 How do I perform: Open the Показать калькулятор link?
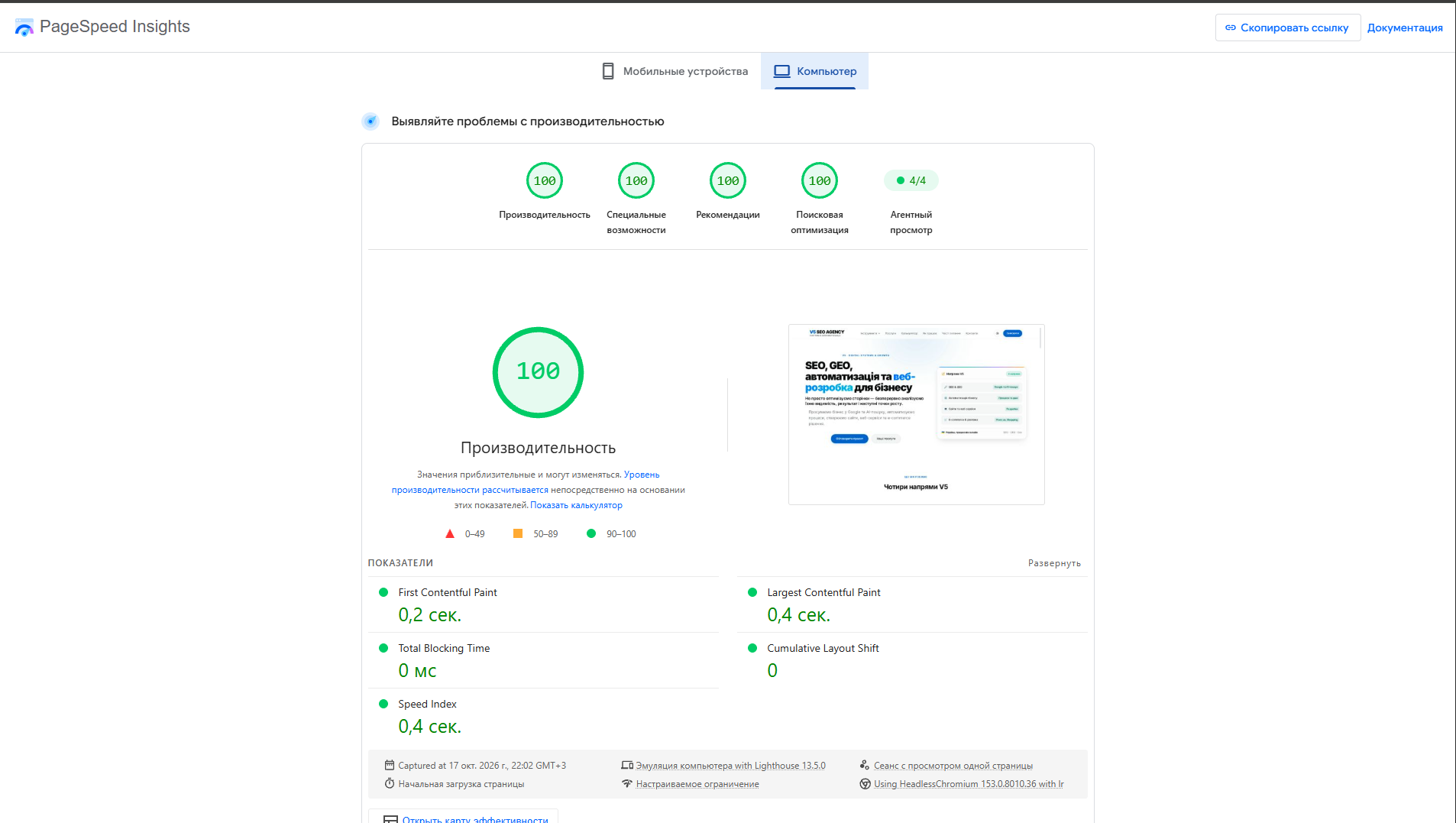(x=576, y=505)
